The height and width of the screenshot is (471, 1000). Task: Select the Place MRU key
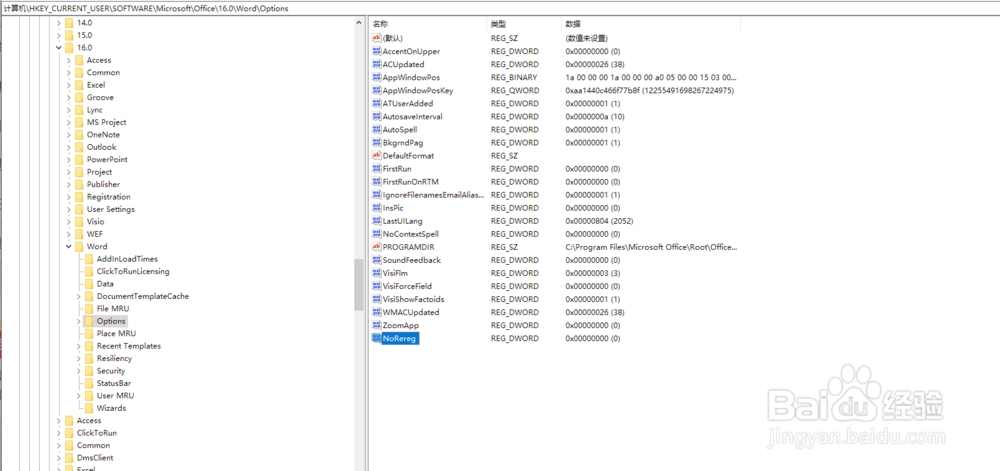point(116,333)
